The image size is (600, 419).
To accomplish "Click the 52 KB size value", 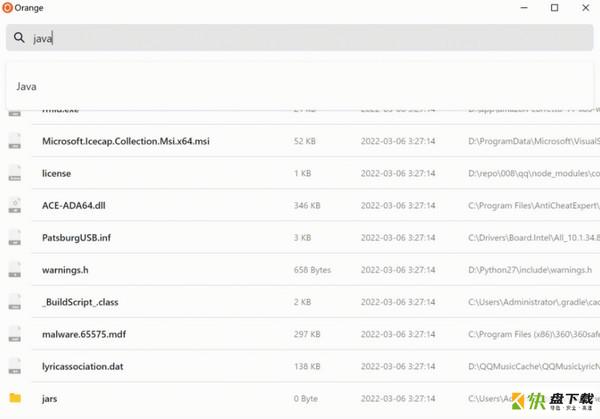I will coord(305,141).
